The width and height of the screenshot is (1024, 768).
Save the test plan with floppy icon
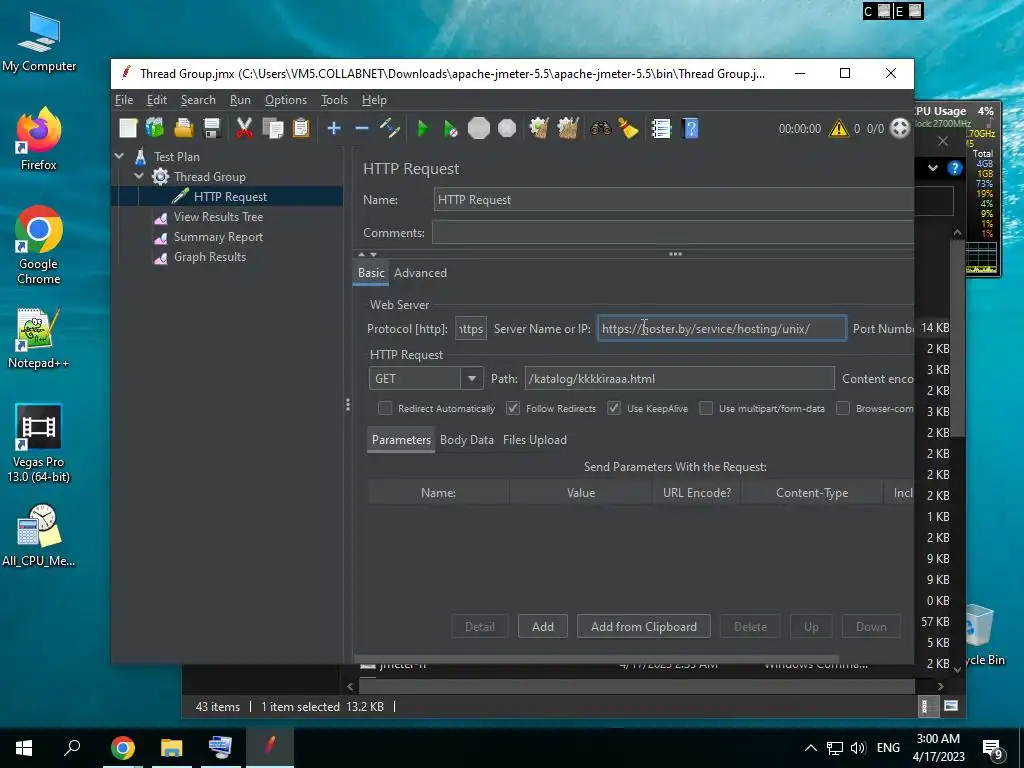point(212,128)
